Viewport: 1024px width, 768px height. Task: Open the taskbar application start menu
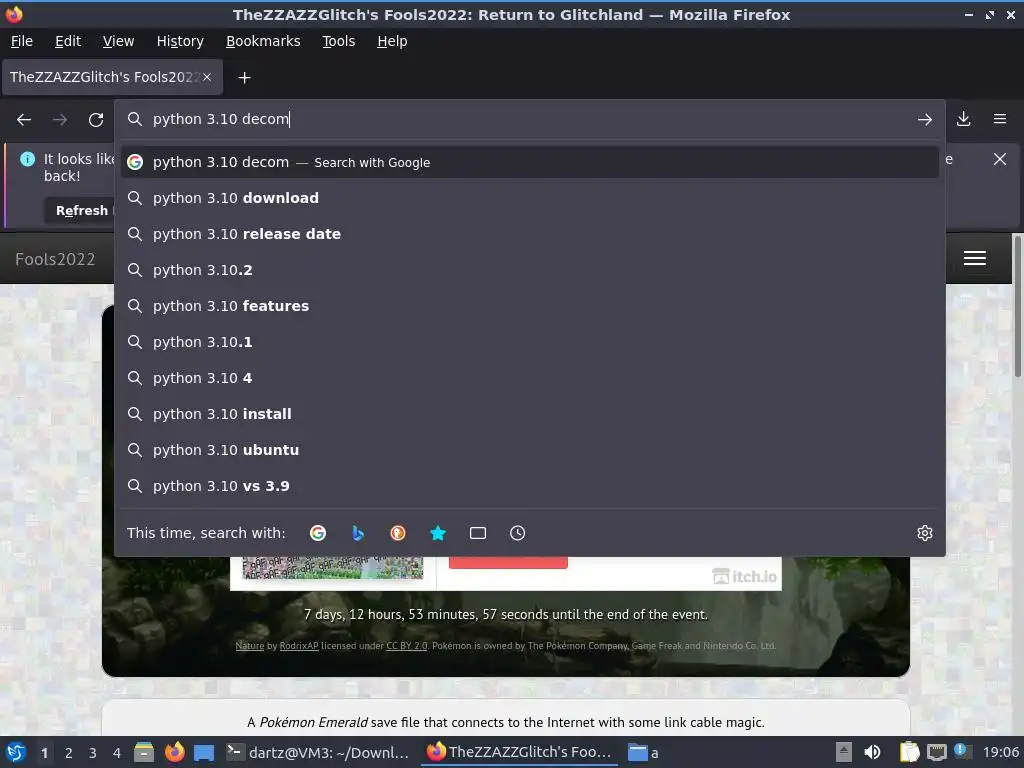pyautogui.click(x=16, y=752)
